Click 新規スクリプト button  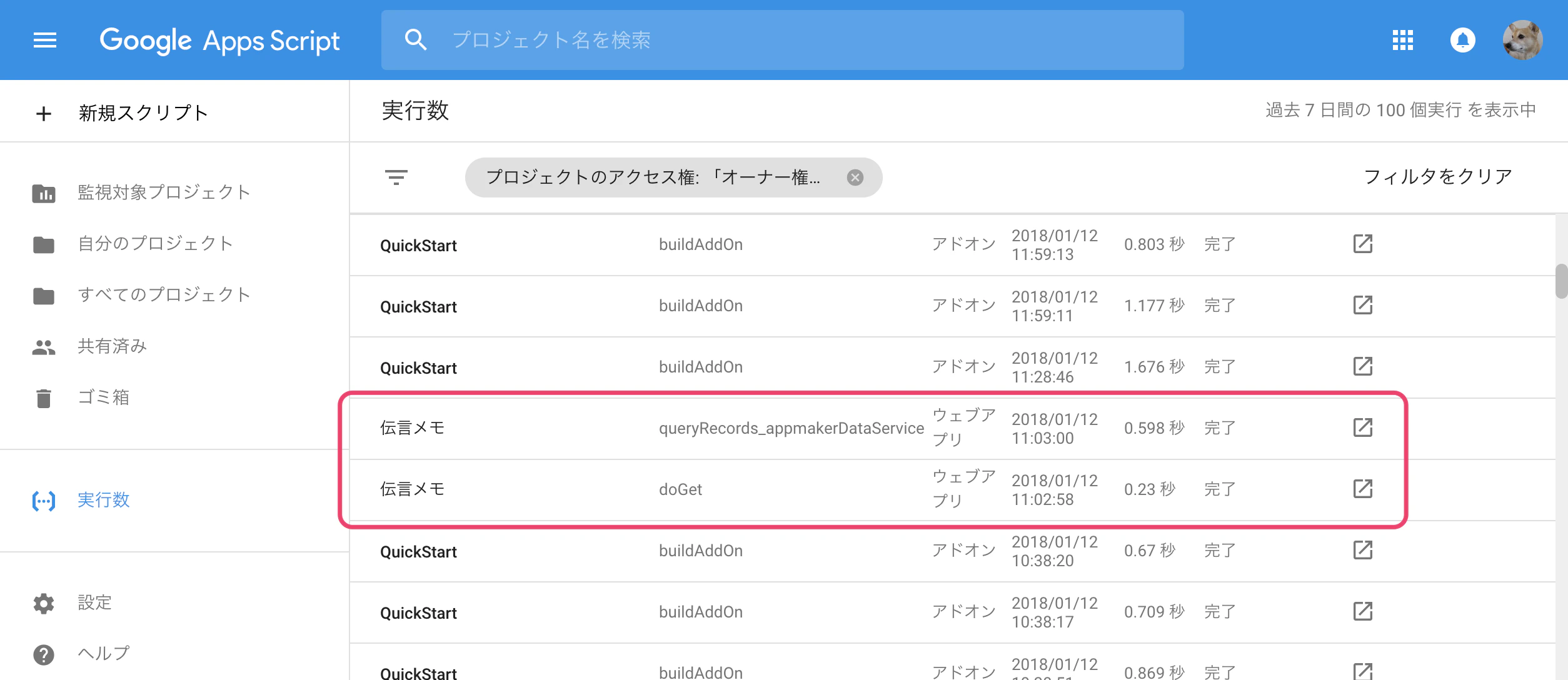pos(143,113)
